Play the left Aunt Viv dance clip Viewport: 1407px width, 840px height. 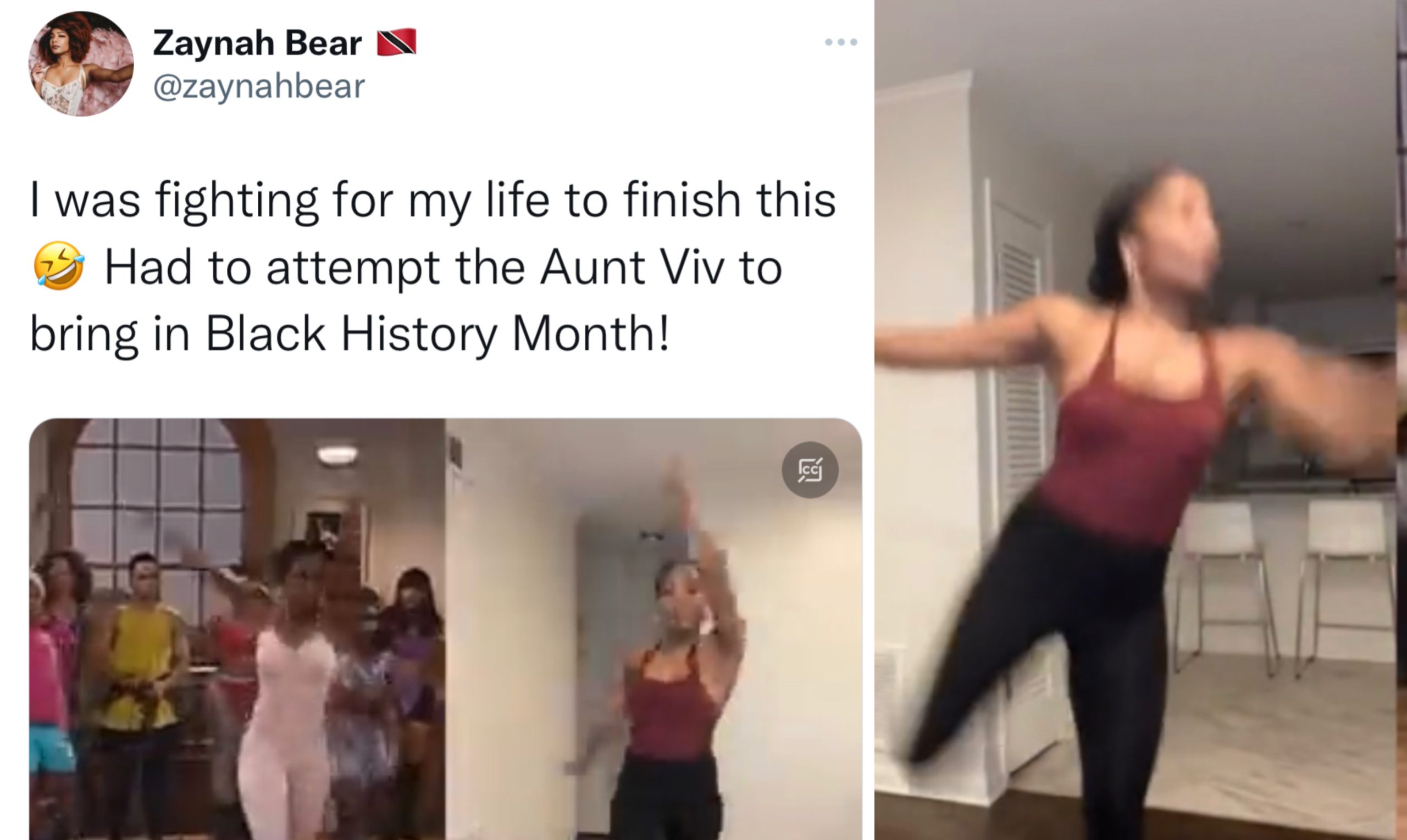pyautogui.click(x=237, y=629)
